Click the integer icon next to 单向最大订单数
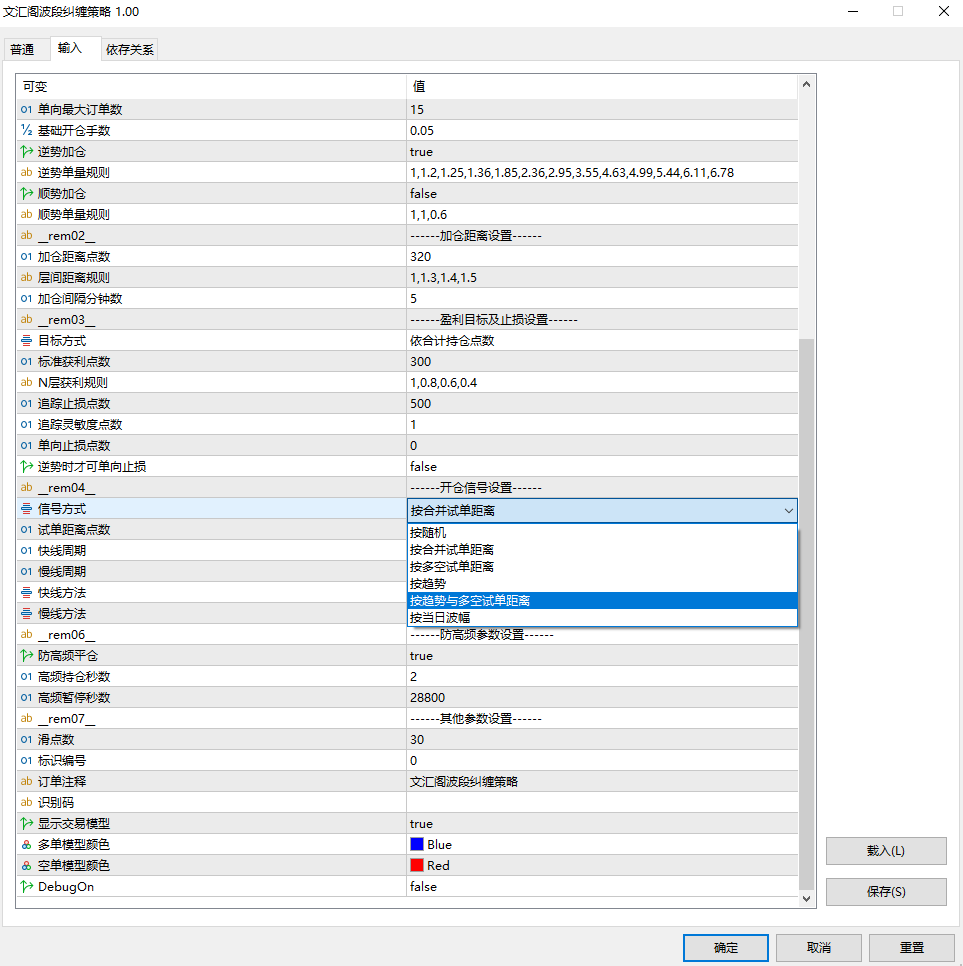Screen dimensions: 963x966 [x=27, y=110]
